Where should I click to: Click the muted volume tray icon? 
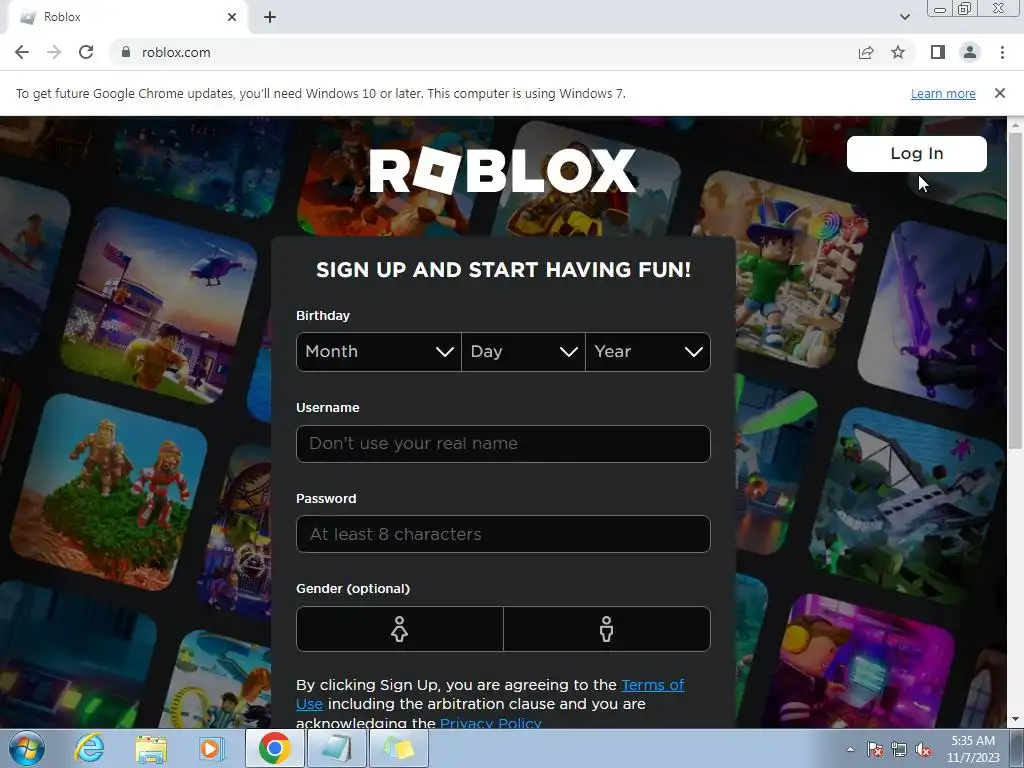pyautogui.click(x=923, y=749)
